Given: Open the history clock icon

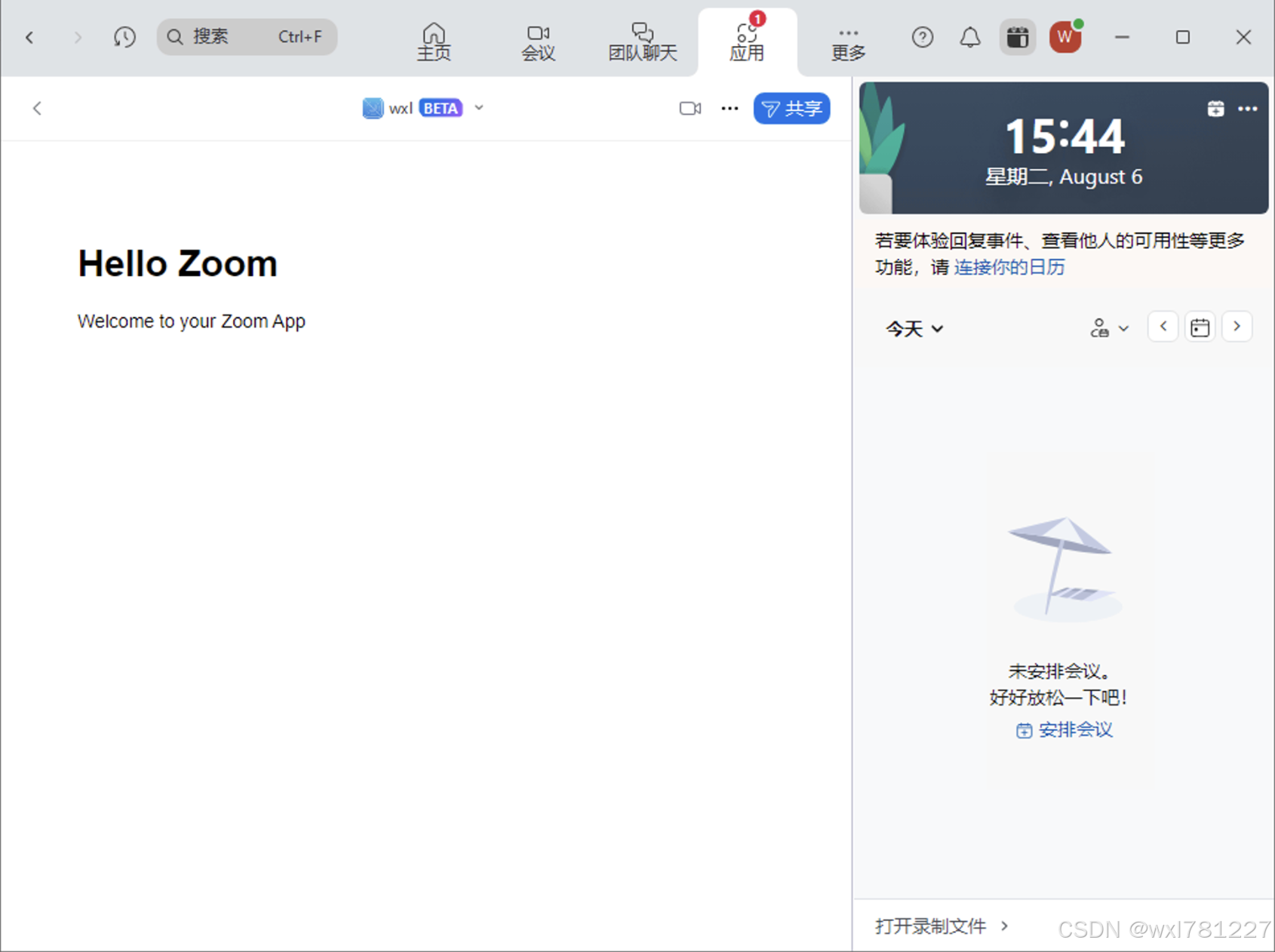Looking at the screenshot, I should point(124,37).
